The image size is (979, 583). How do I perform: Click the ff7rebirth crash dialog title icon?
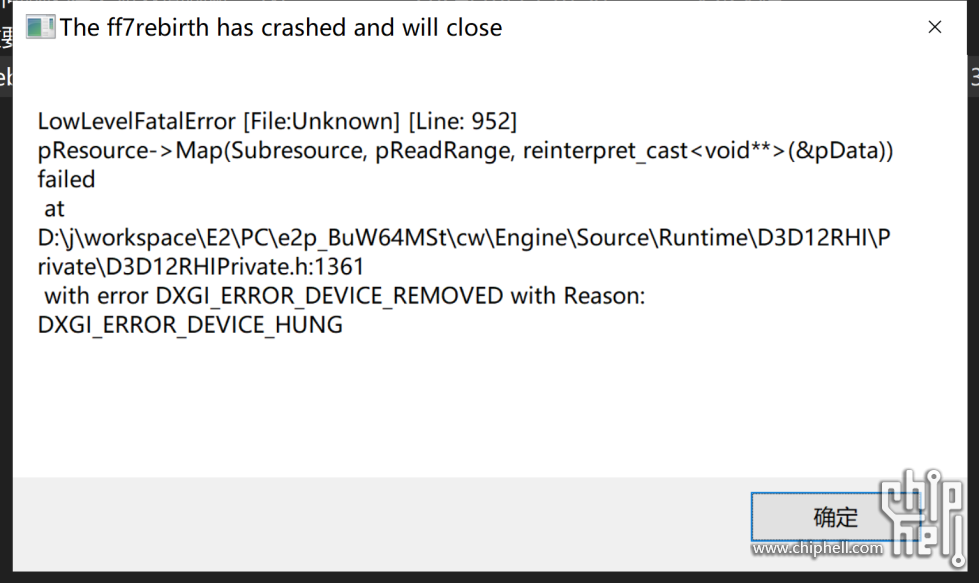click(41, 27)
